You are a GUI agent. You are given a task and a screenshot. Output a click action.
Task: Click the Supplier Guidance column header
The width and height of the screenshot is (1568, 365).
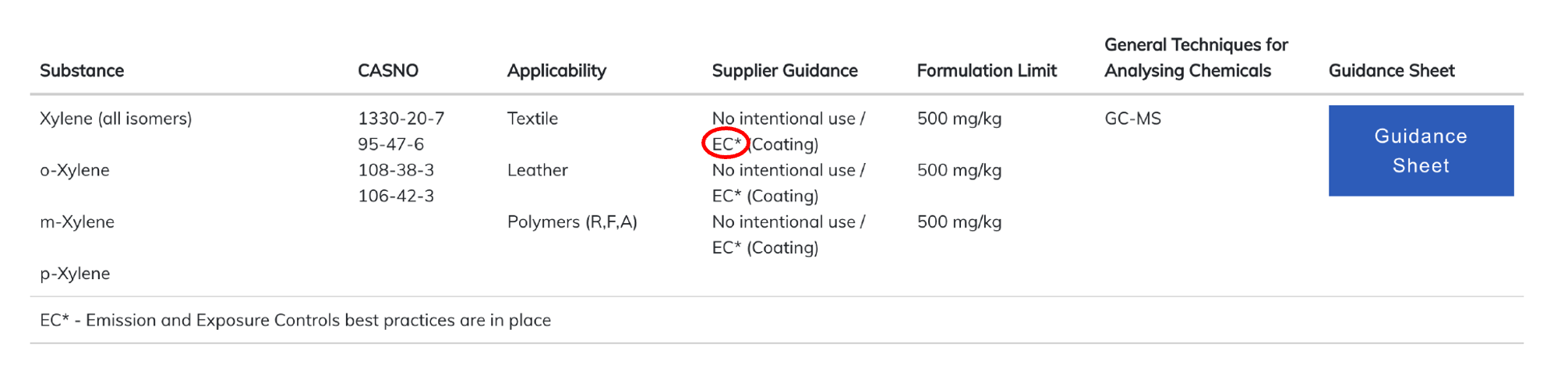(x=785, y=71)
